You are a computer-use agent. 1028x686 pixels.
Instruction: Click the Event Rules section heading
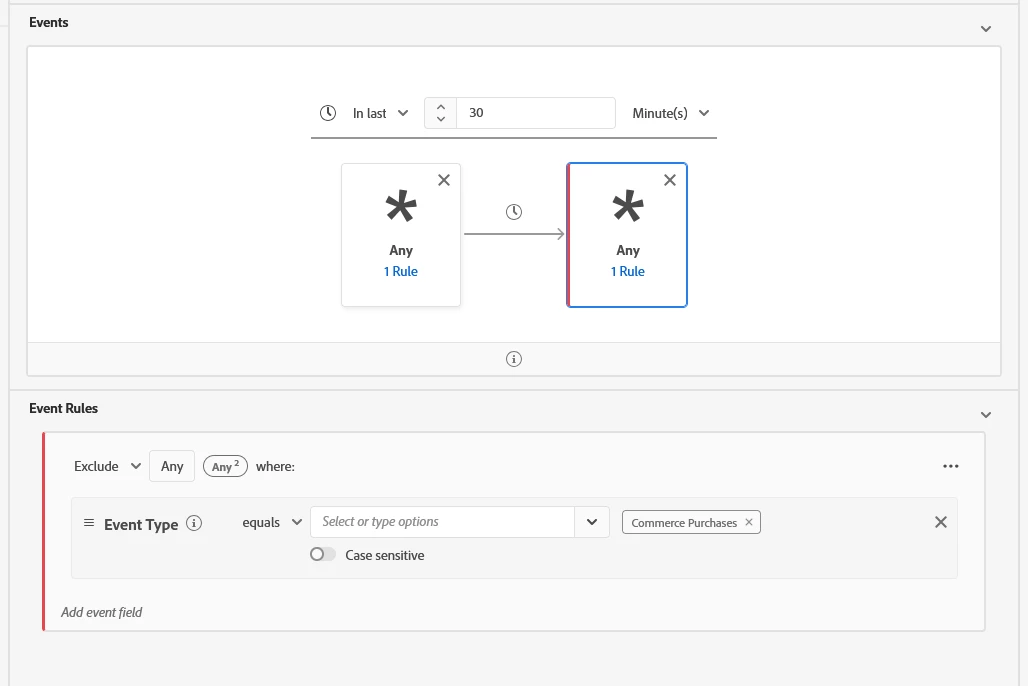(64, 409)
